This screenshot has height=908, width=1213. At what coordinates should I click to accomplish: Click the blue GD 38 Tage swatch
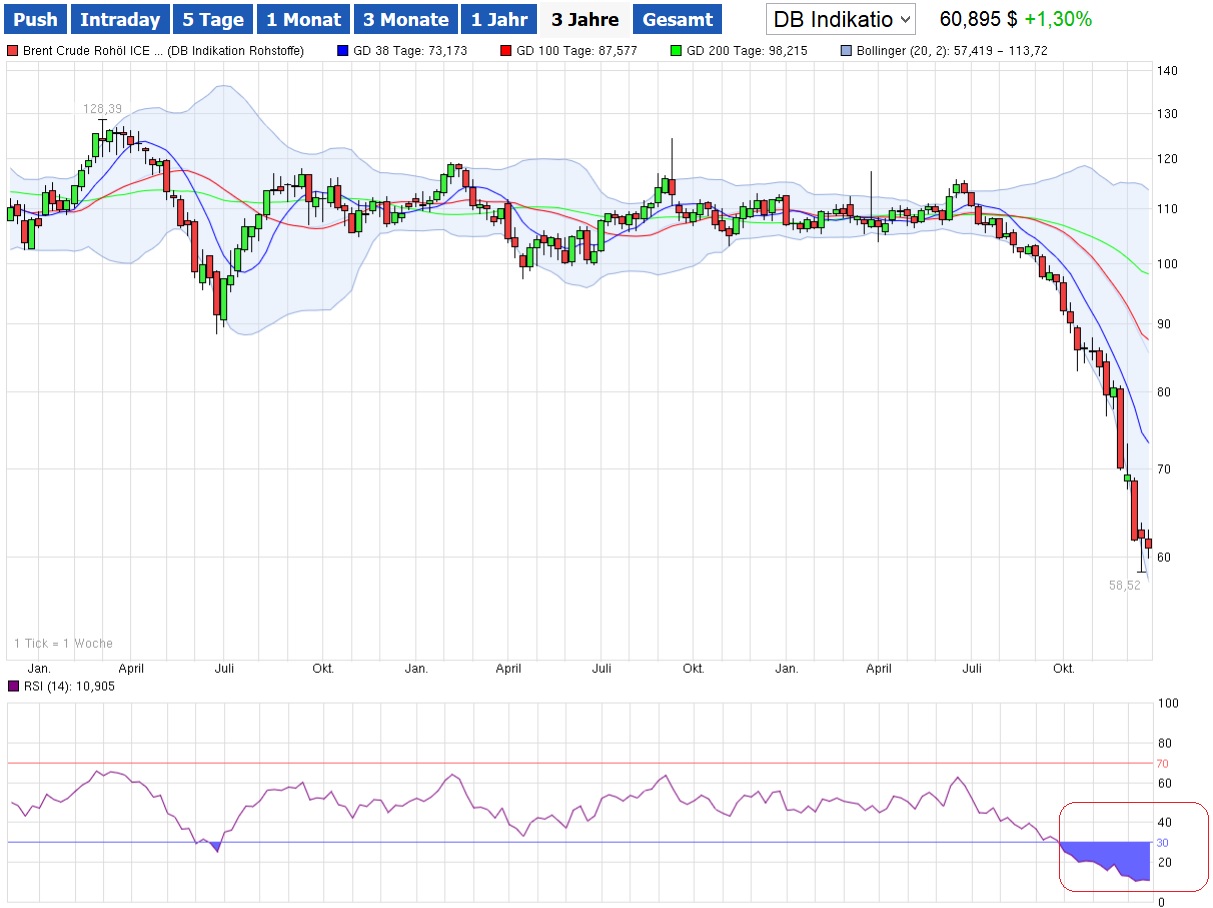343,50
